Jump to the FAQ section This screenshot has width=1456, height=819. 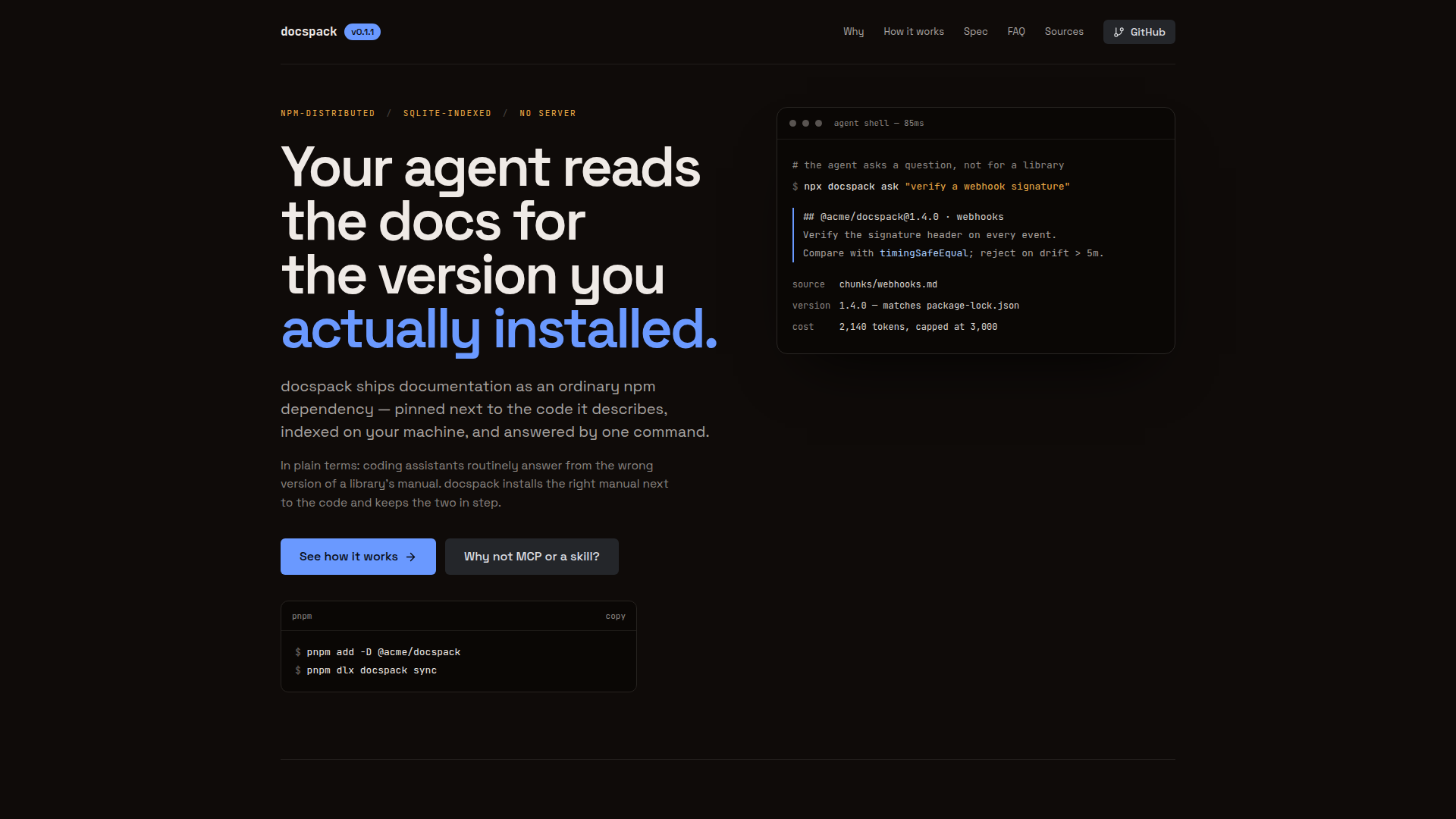click(1016, 32)
